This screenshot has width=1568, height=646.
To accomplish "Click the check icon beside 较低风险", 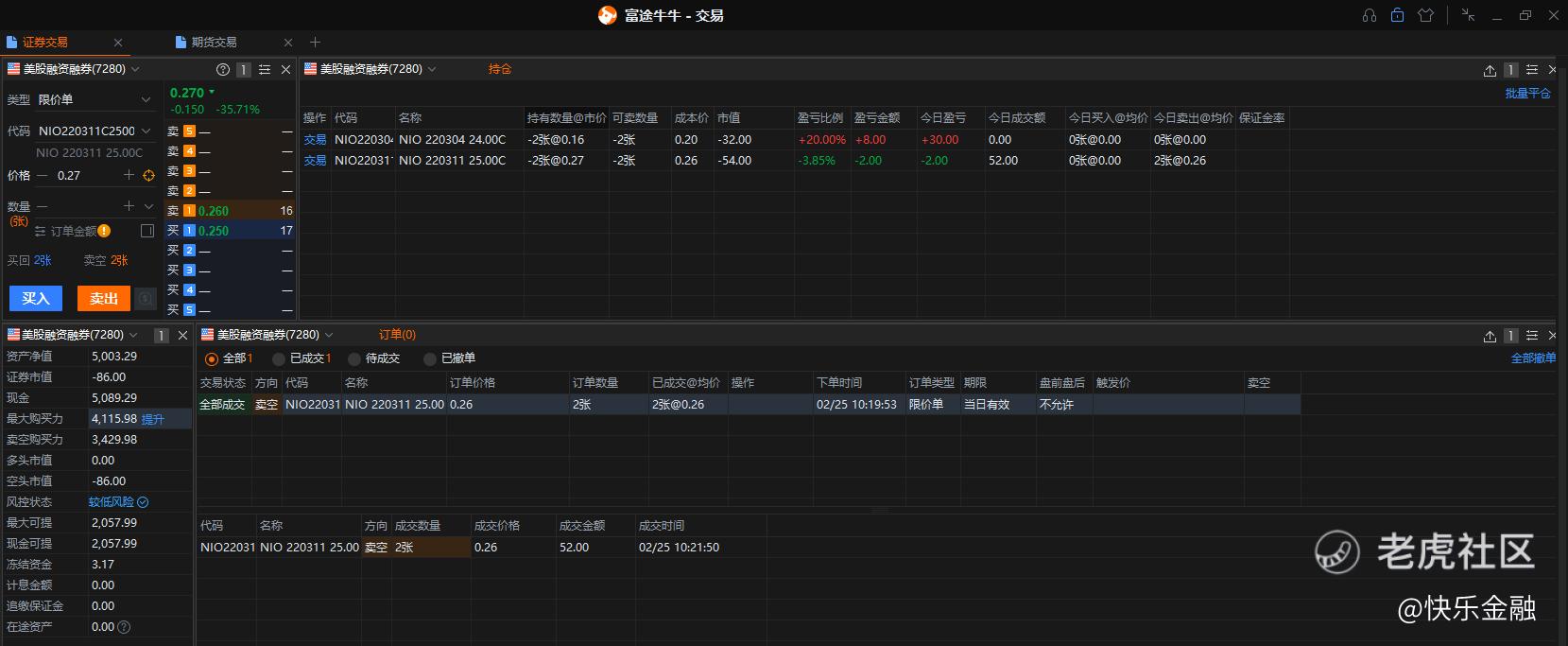I will coord(143,502).
